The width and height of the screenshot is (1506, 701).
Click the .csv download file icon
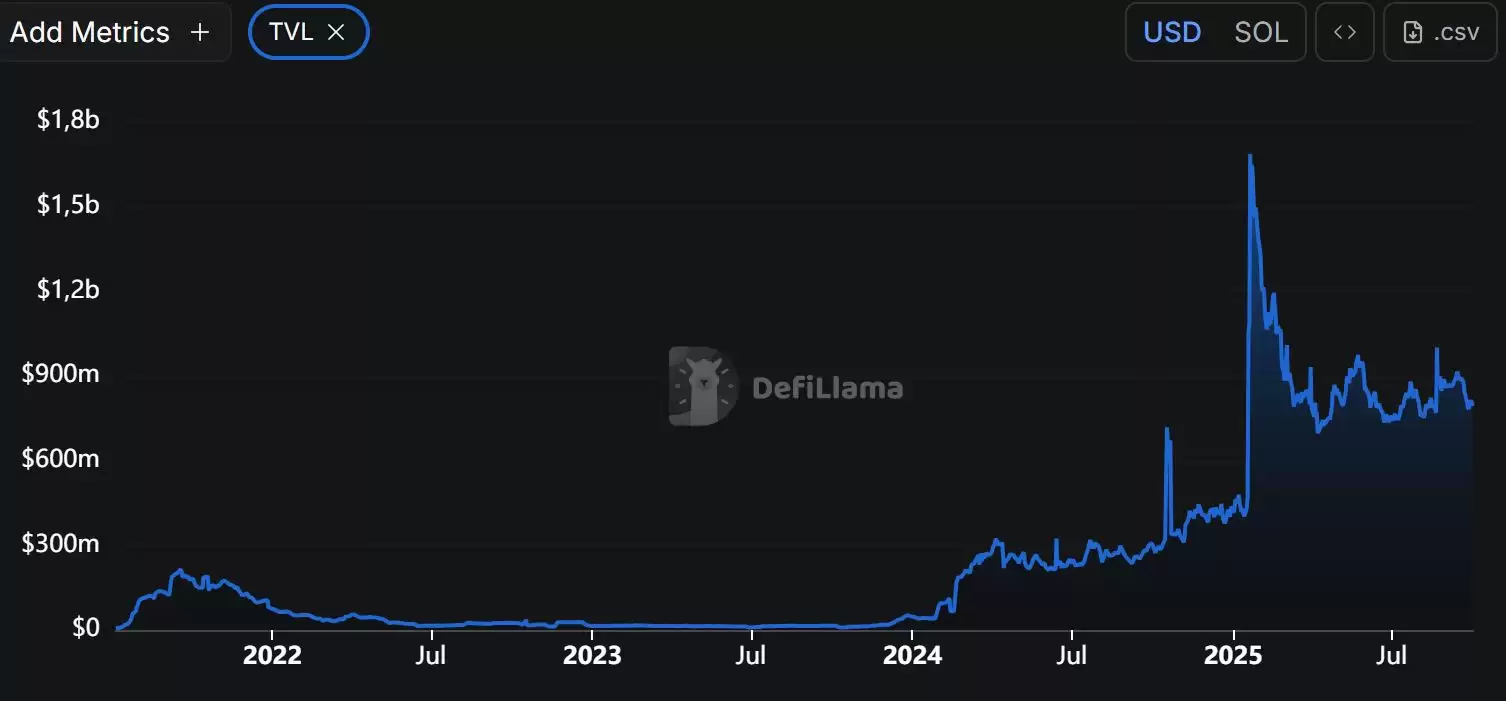(x=1413, y=33)
